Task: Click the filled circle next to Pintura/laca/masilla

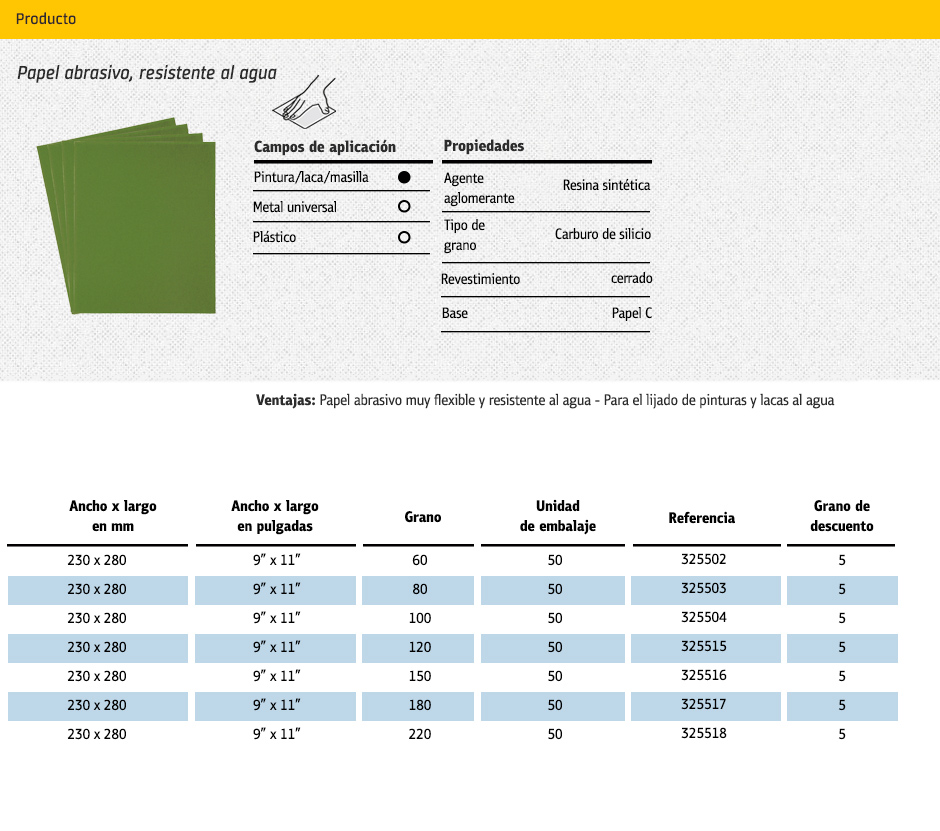Action: (404, 178)
